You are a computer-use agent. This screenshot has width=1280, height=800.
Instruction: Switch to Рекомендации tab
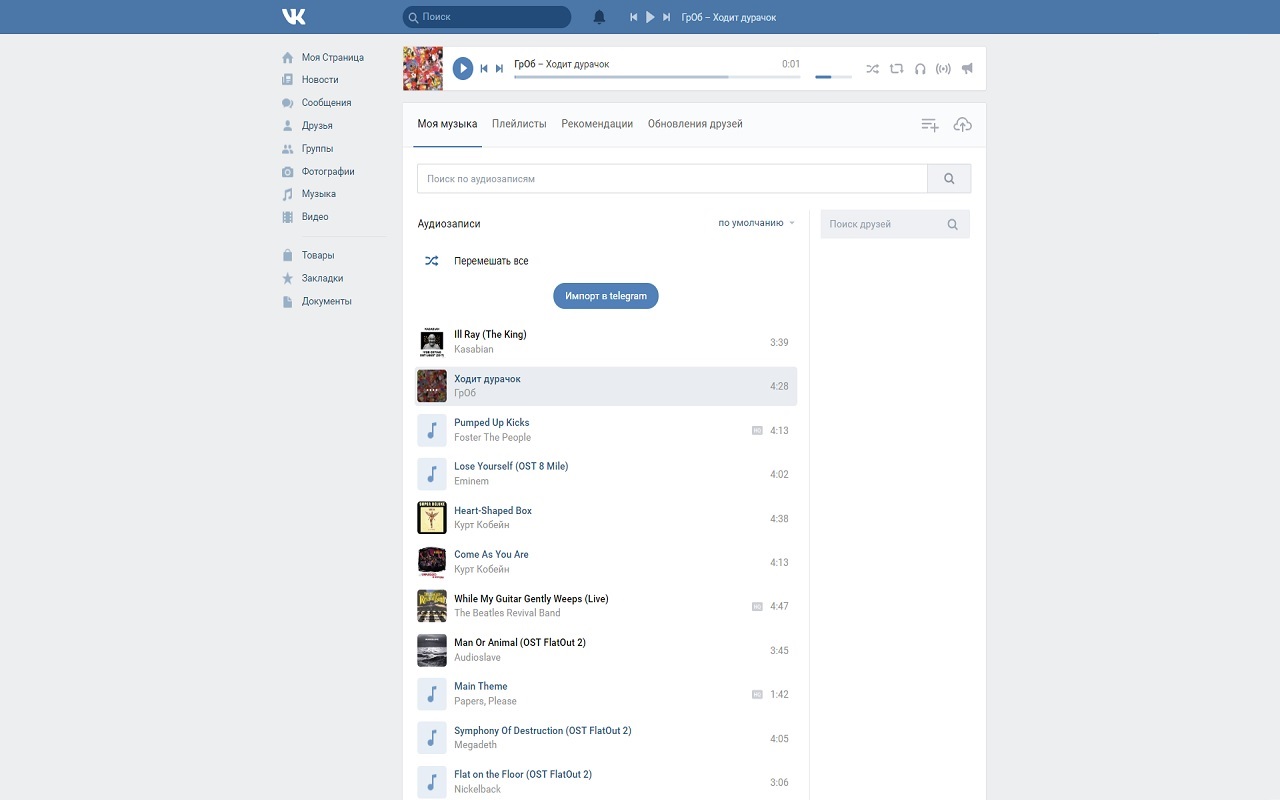coord(597,124)
